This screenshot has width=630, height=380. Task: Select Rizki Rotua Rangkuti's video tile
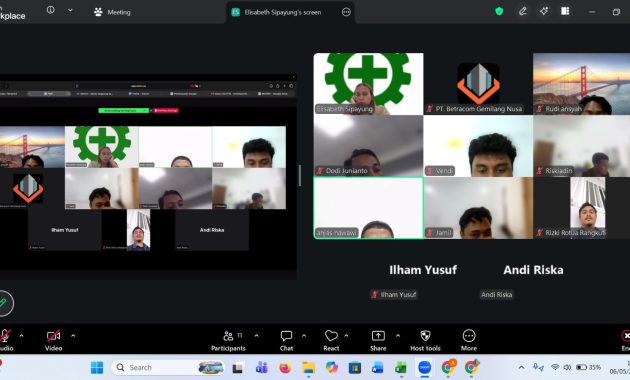(x=581, y=208)
